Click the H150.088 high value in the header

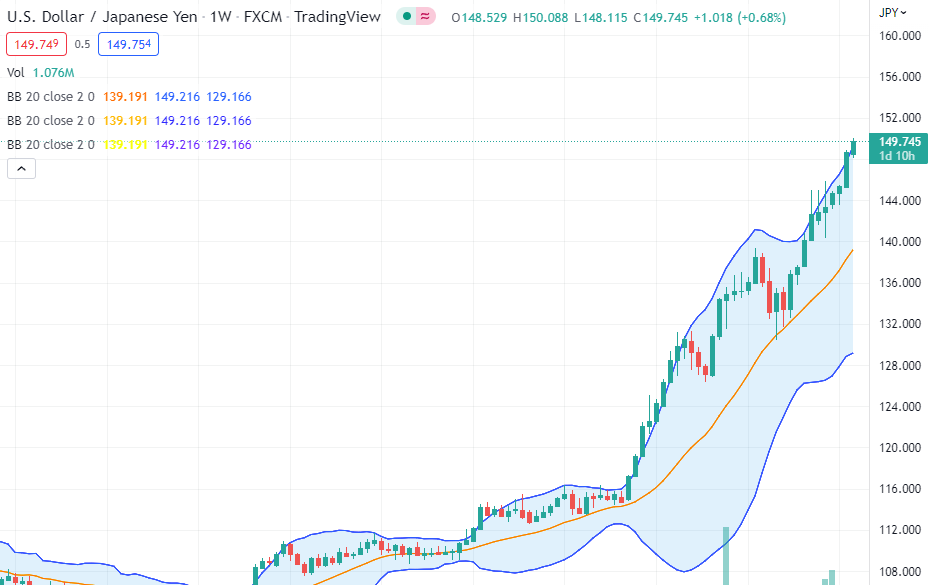click(x=540, y=18)
